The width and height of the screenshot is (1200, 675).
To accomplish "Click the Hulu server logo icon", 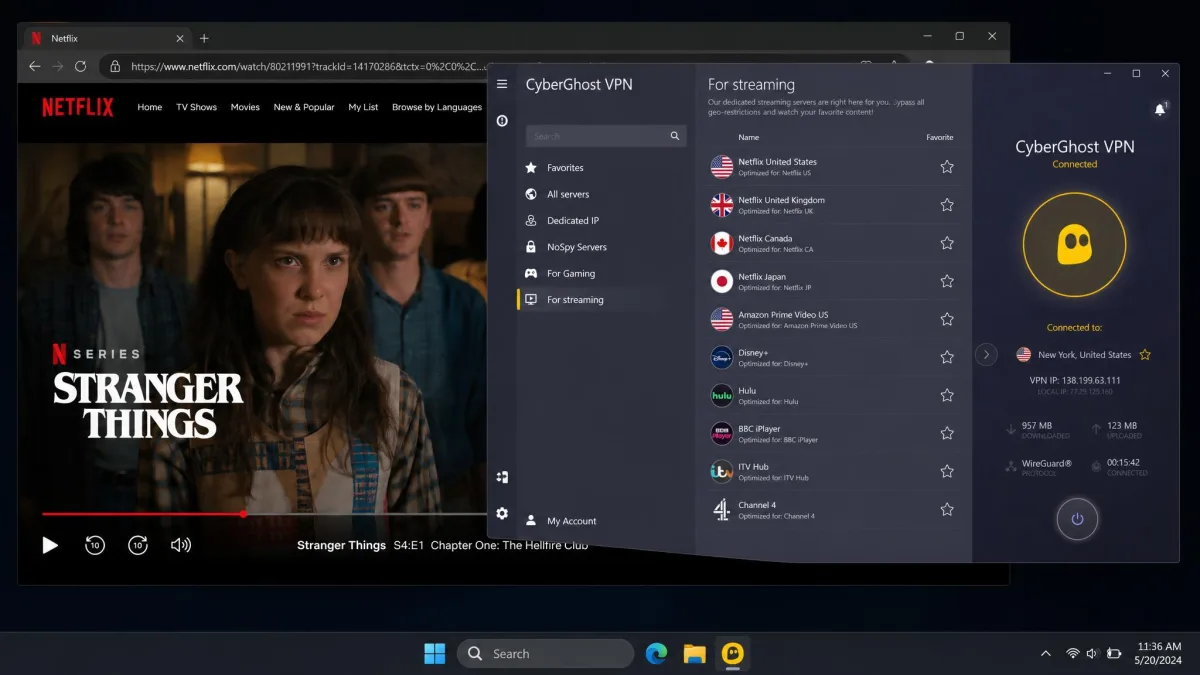I will (721, 396).
